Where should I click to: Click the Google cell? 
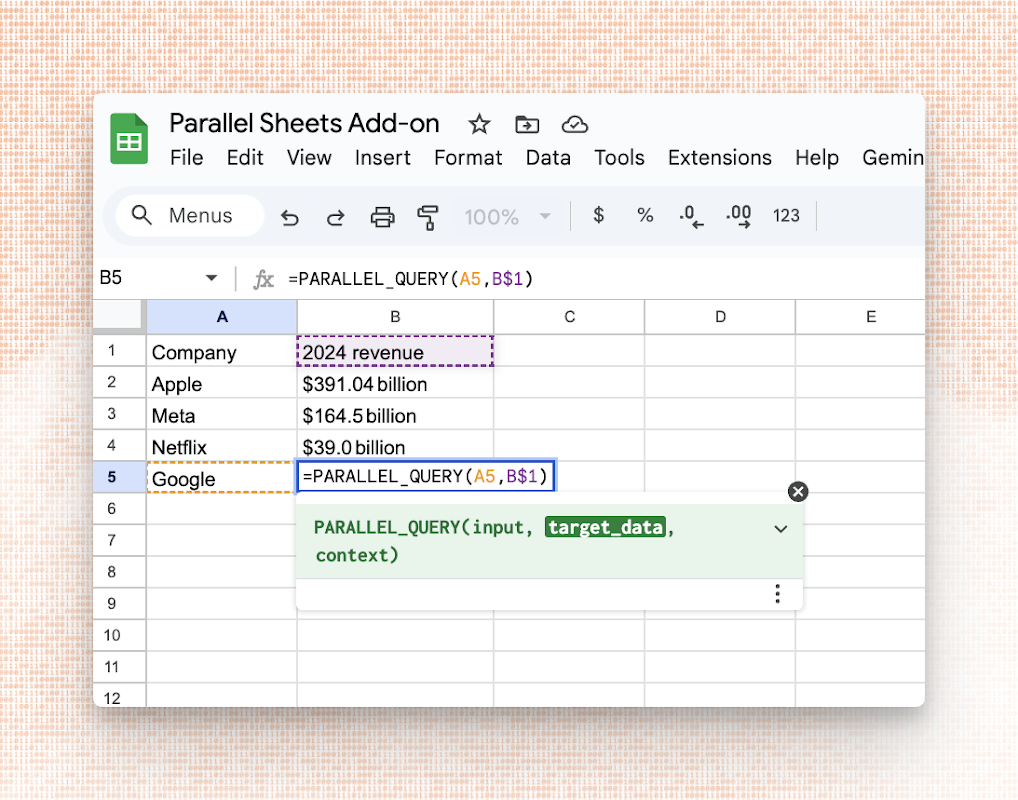coord(222,478)
